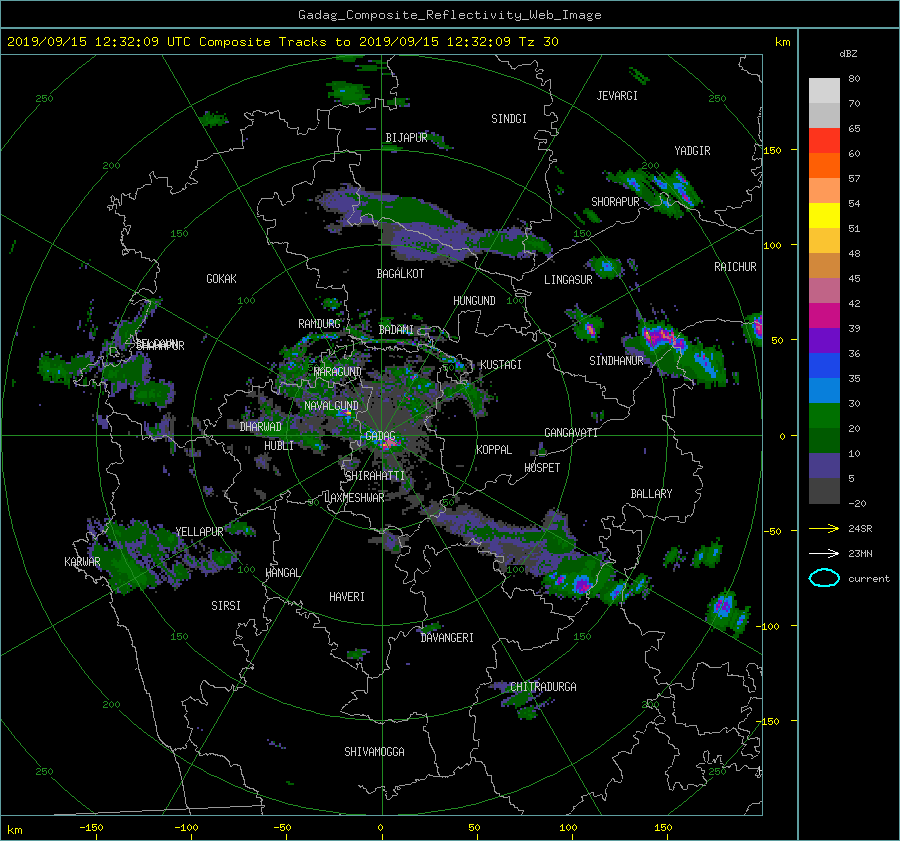Click the LINGASUR city label

[x=568, y=280]
